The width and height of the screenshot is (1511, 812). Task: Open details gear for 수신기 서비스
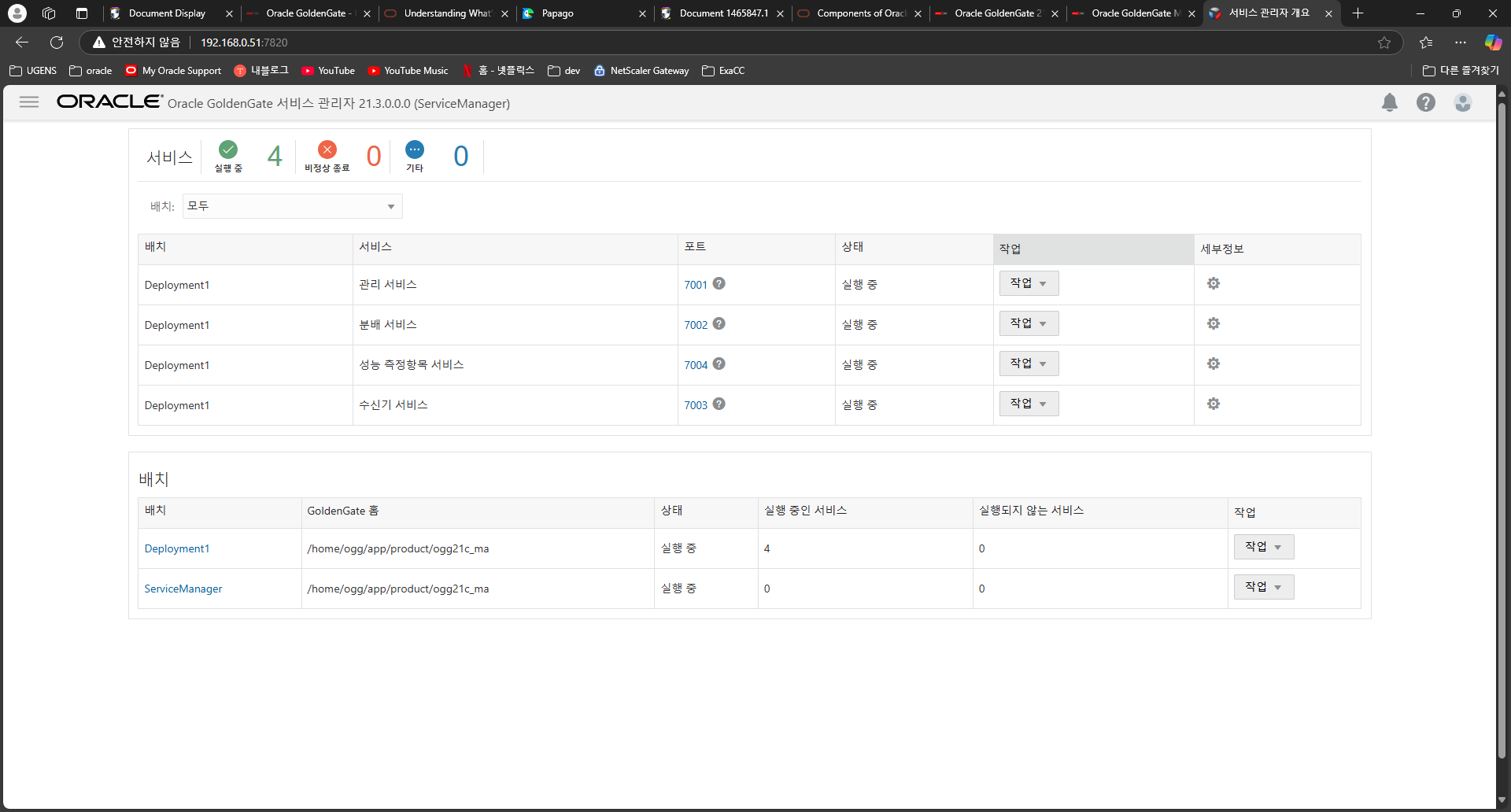tap(1214, 404)
